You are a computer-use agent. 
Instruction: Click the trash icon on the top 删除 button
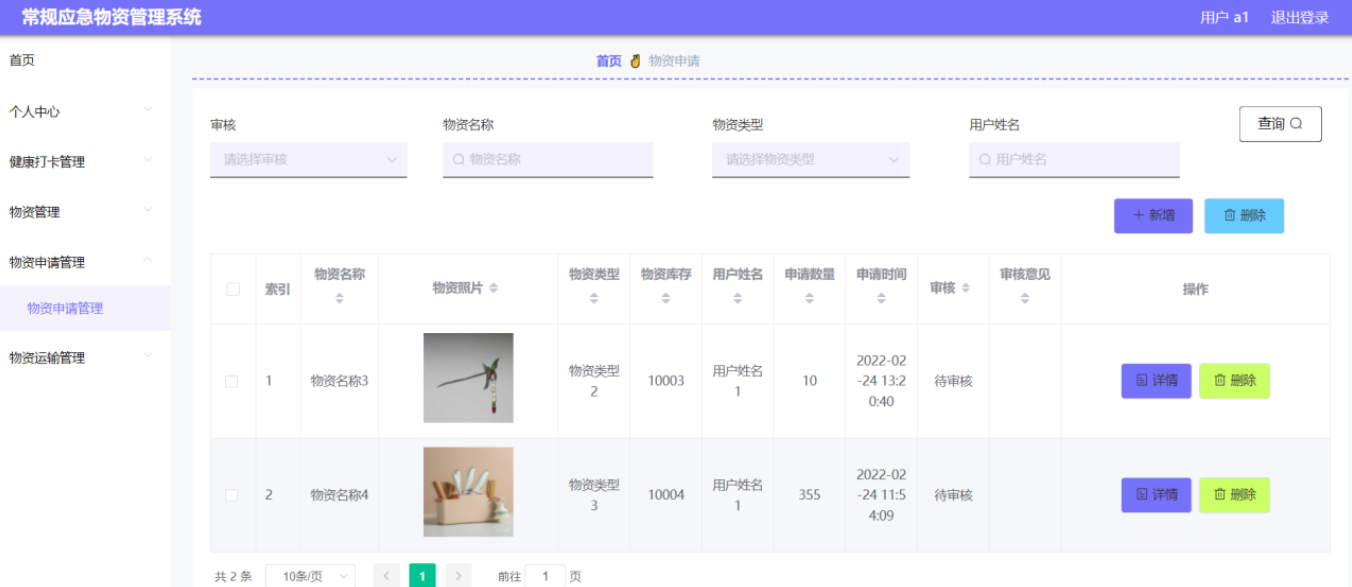coord(1229,215)
